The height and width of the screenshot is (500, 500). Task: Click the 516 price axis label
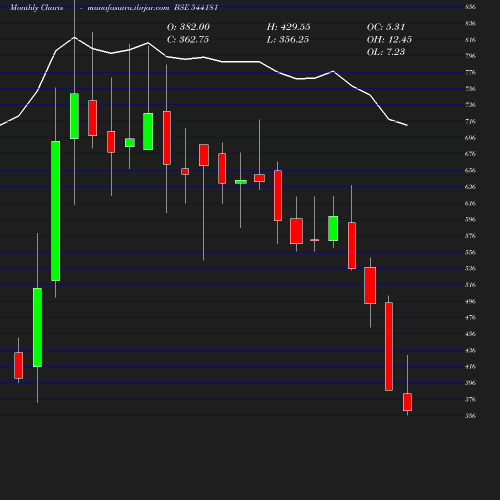click(470, 285)
